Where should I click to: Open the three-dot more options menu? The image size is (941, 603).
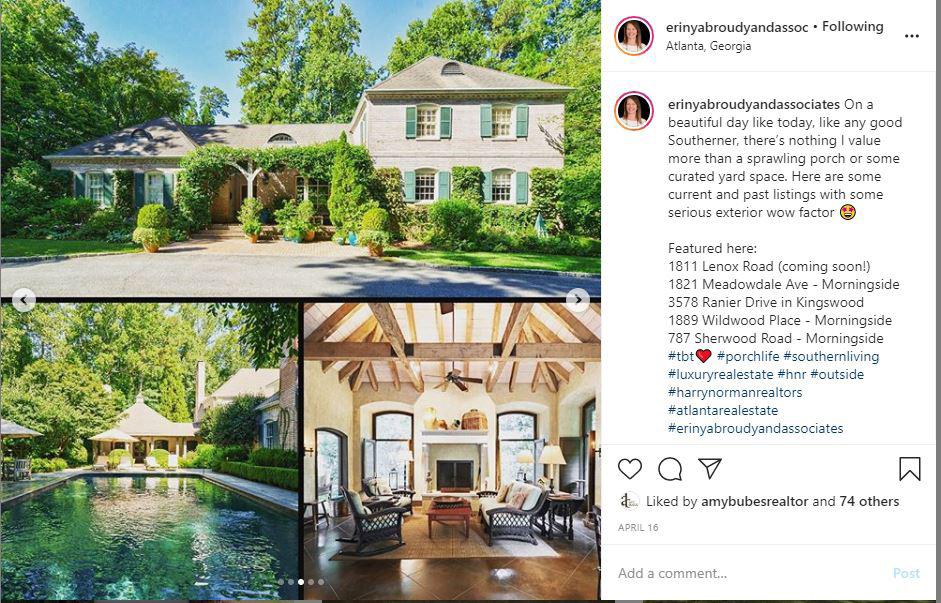[912, 36]
